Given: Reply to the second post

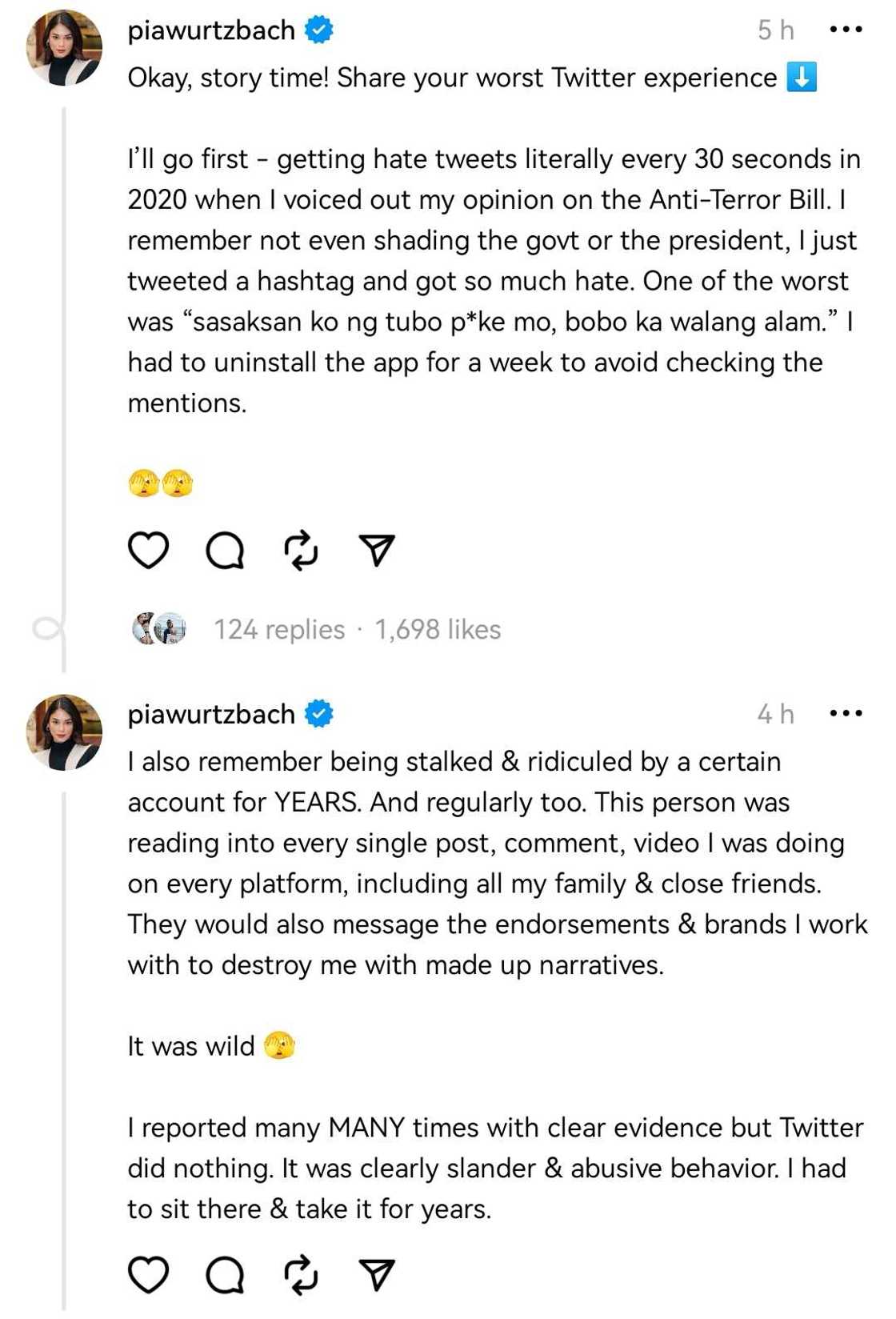Looking at the screenshot, I should point(225,1275).
